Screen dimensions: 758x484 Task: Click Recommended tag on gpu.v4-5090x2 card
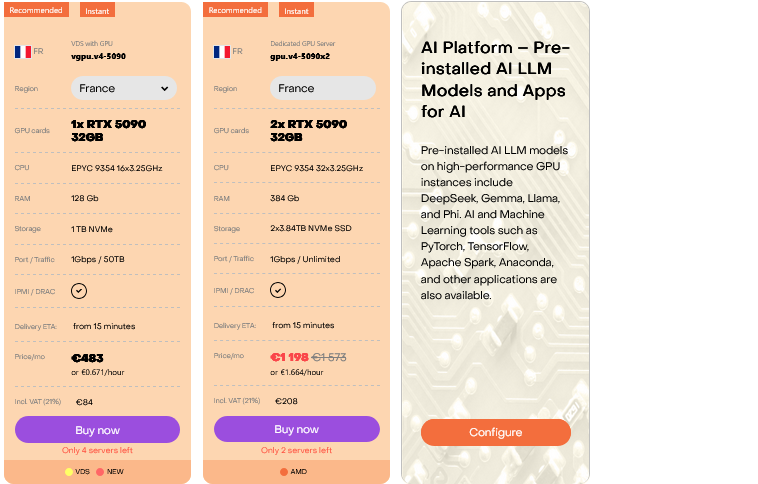pyautogui.click(x=235, y=10)
